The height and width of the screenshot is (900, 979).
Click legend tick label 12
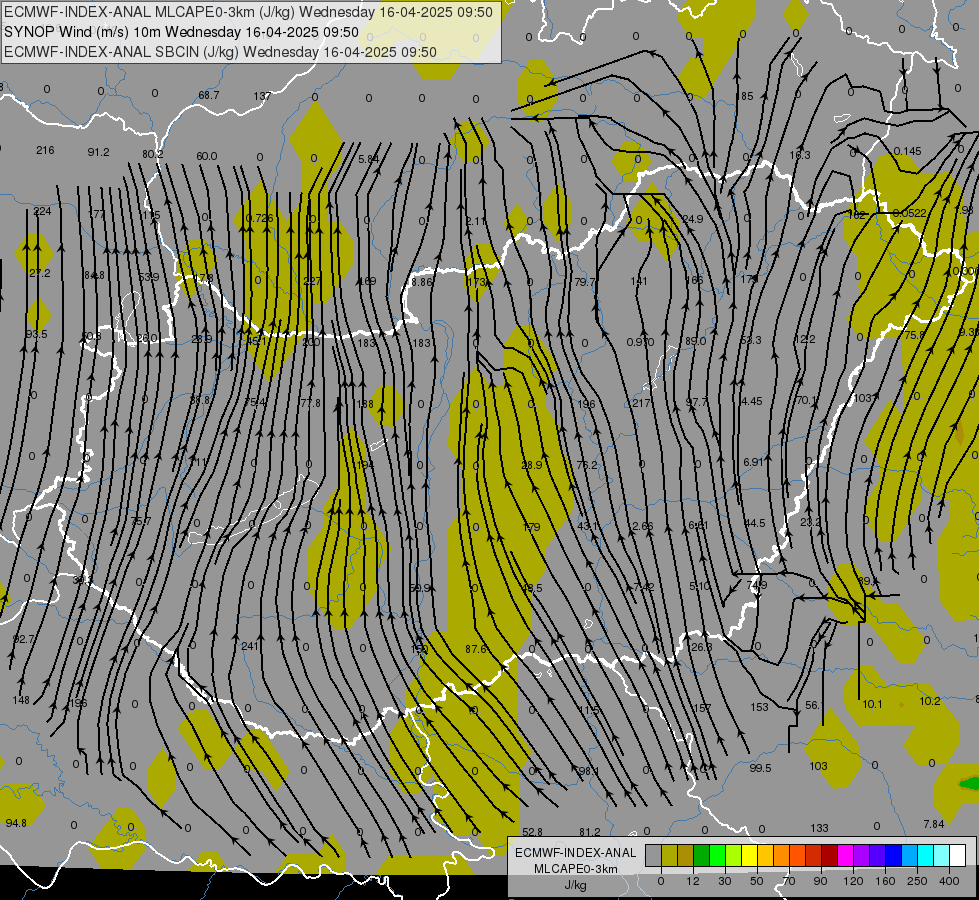(x=692, y=881)
